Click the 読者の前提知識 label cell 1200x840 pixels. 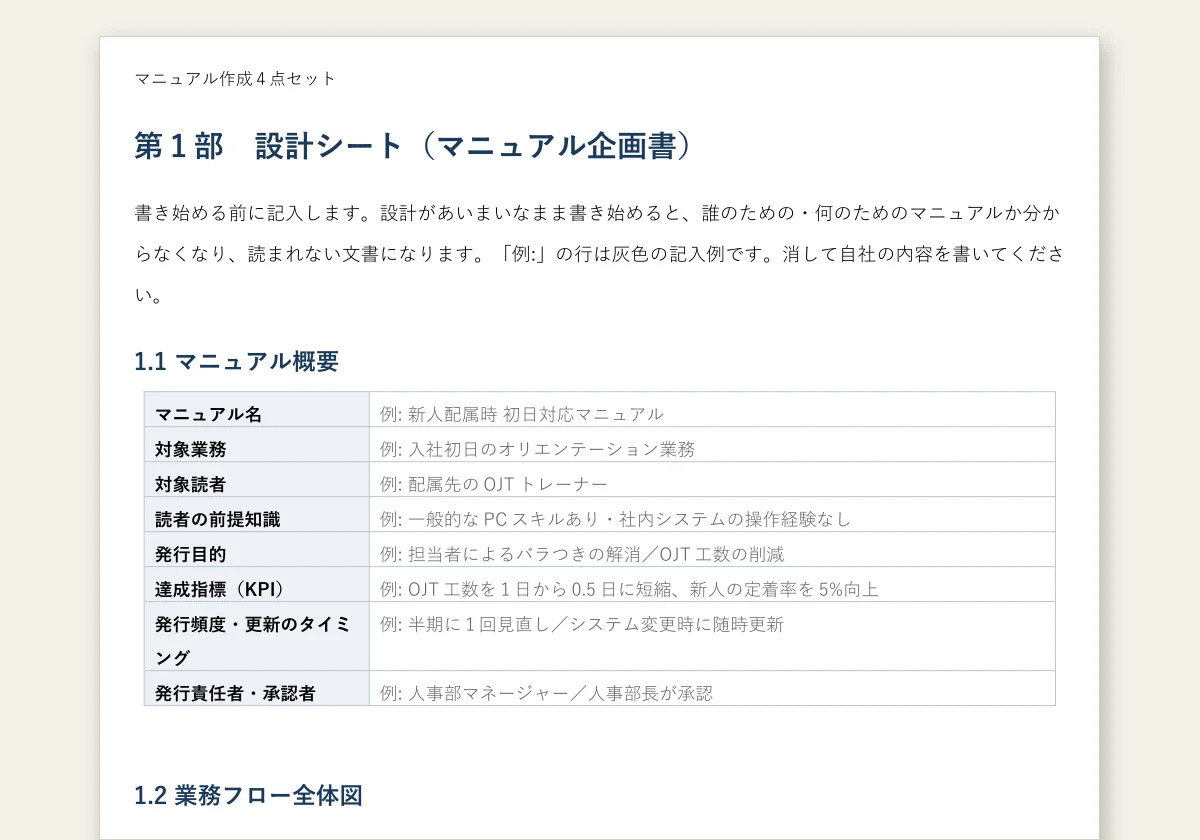tap(257, 515)
